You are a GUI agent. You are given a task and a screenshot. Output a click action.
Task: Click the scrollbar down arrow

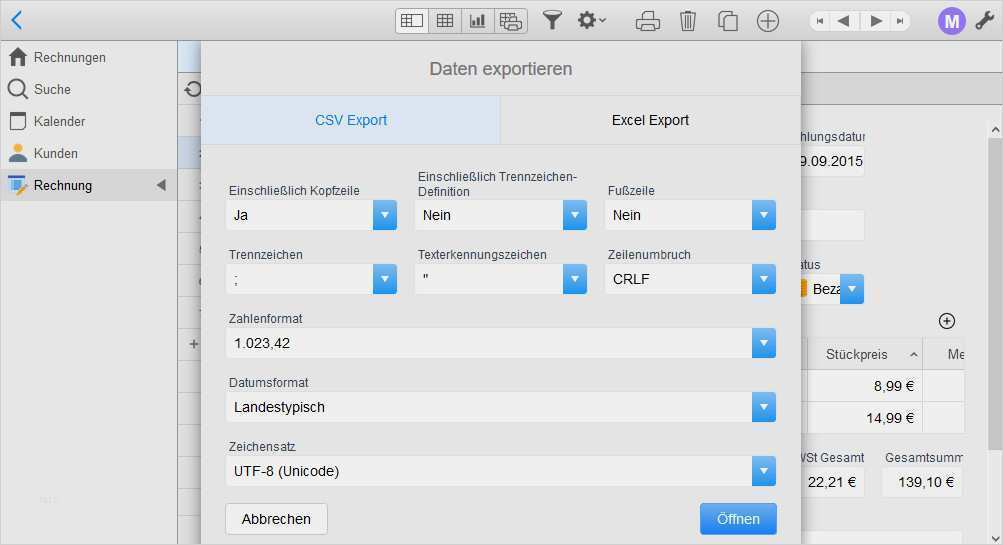(x=995, y=538)
